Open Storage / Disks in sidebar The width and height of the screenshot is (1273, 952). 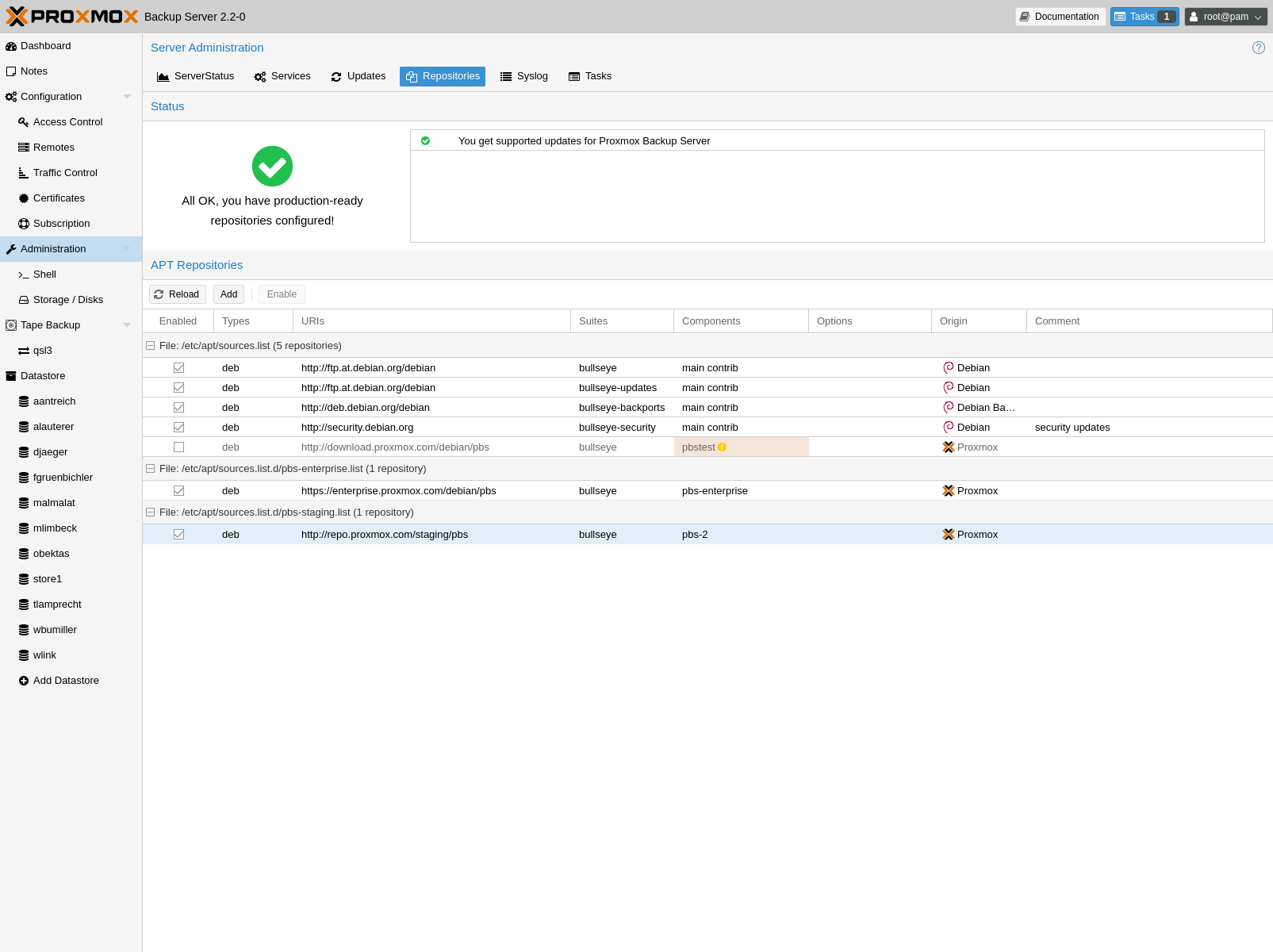pos(67,300)
